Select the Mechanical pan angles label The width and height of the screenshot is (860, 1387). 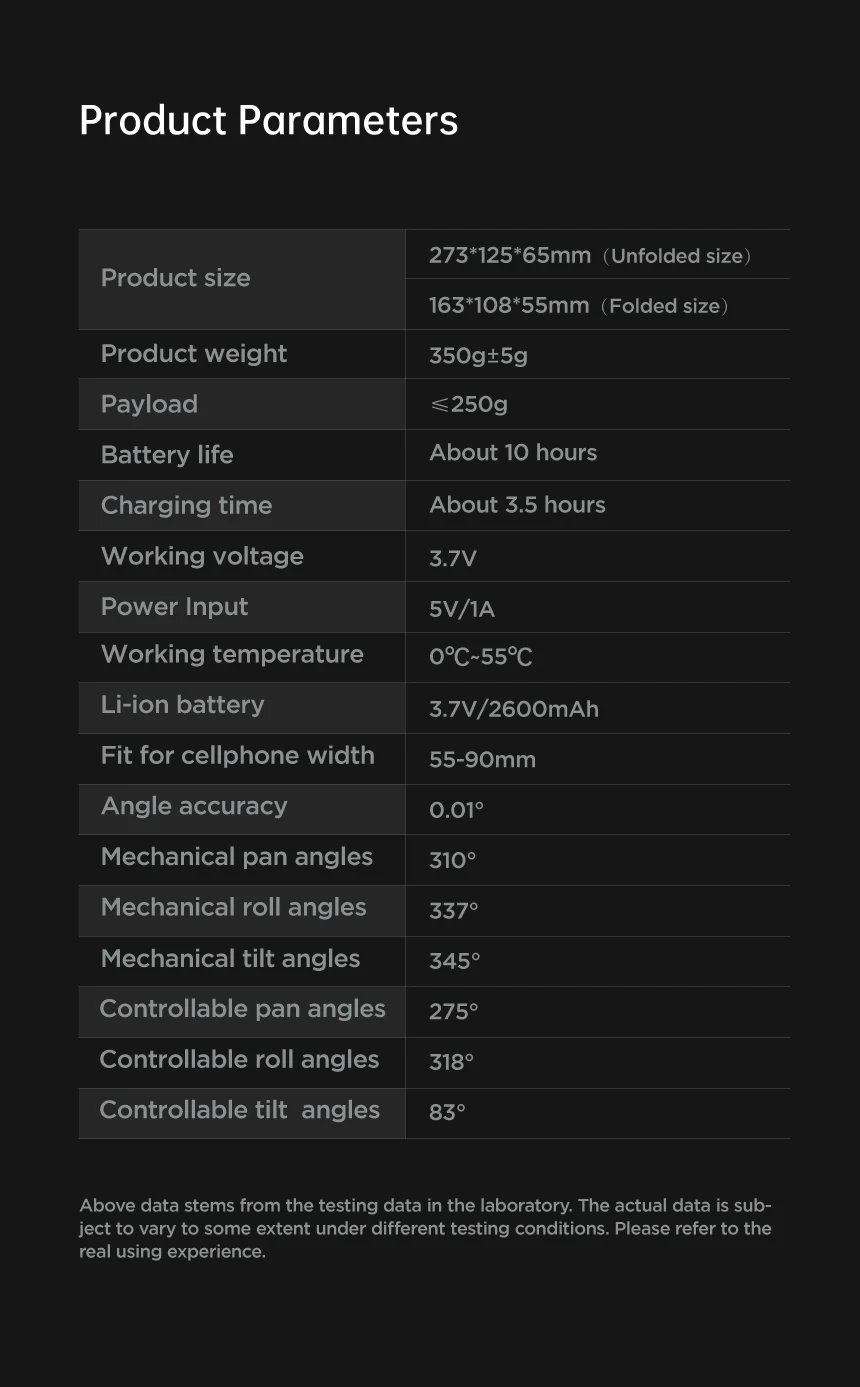click(237, 857)
